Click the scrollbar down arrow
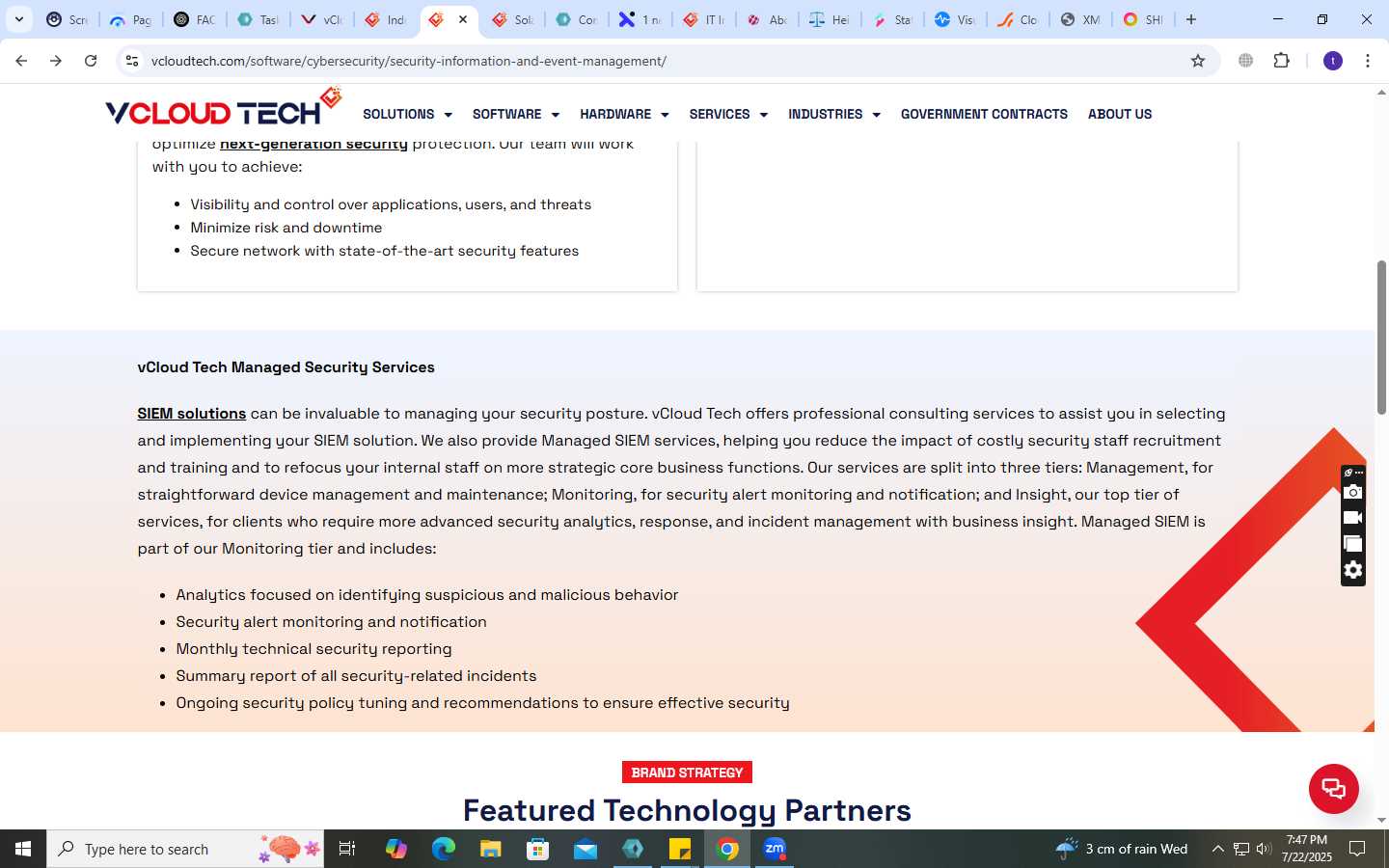 pyautogui.click(x=1381, y=820)
